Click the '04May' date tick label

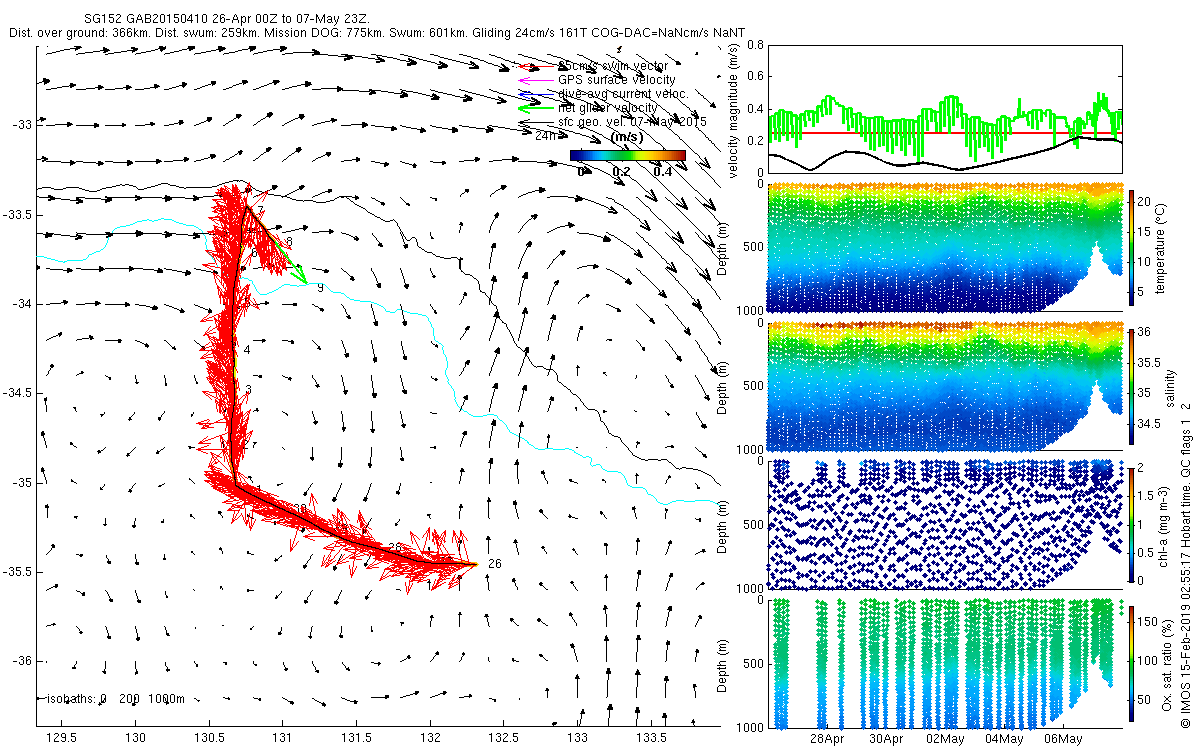1003,740
